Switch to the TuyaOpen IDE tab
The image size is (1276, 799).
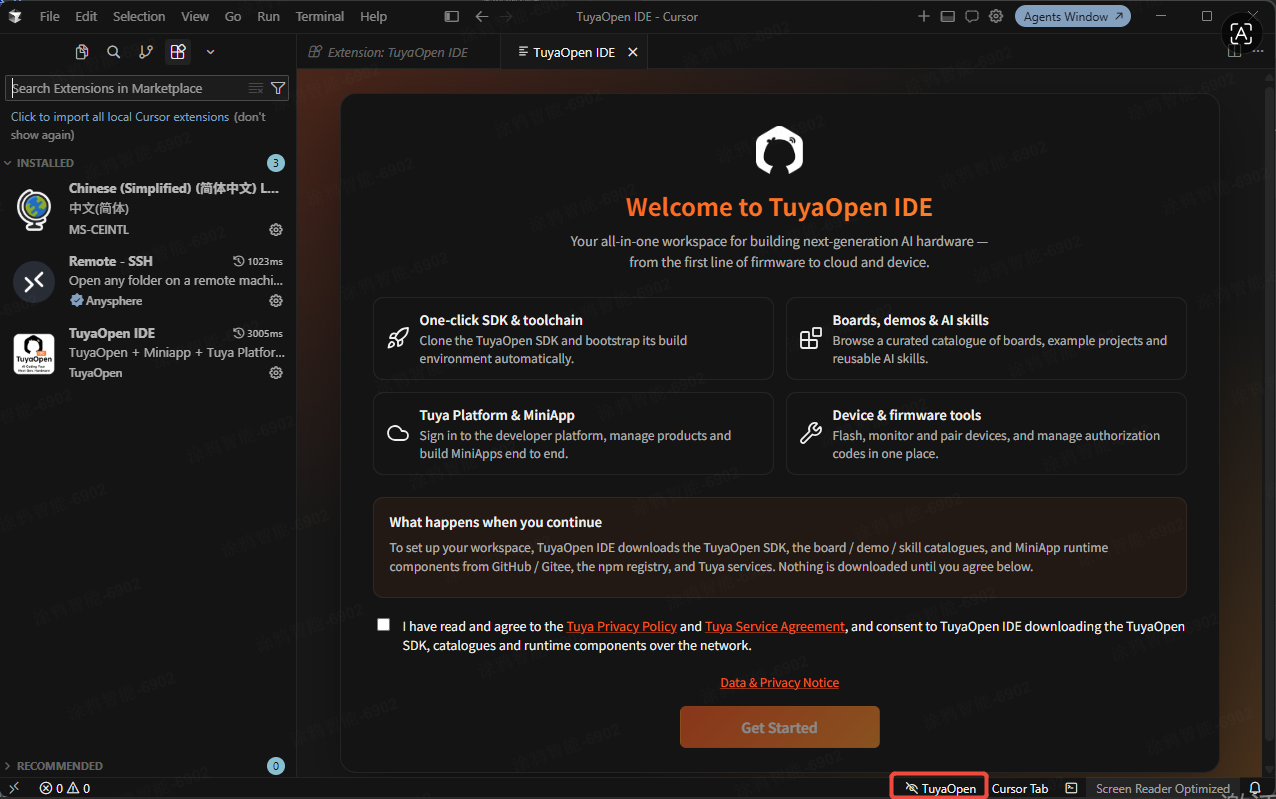(574, 52)
